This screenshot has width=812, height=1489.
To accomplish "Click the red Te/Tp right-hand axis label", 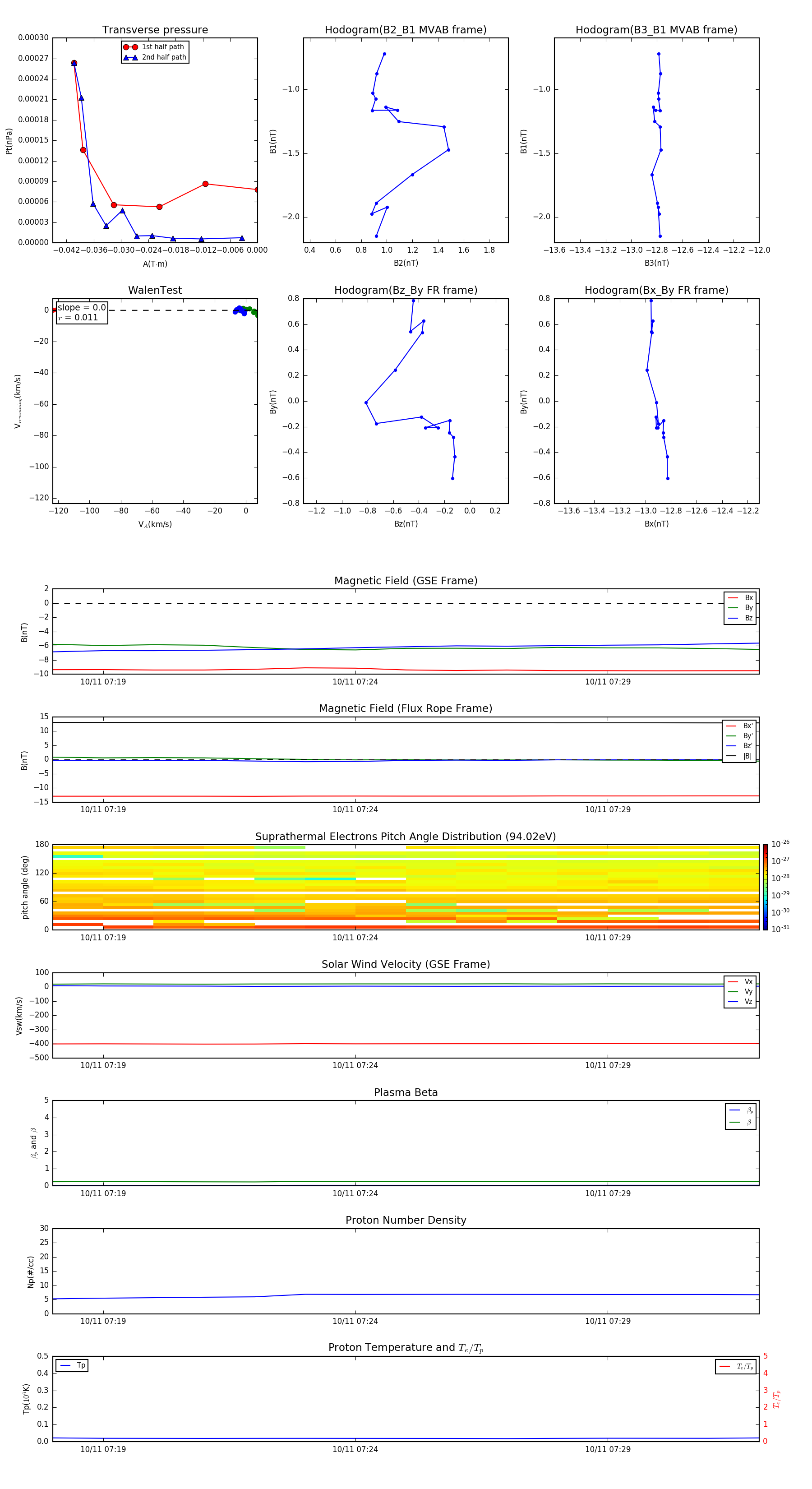I will pos(776,1399).
